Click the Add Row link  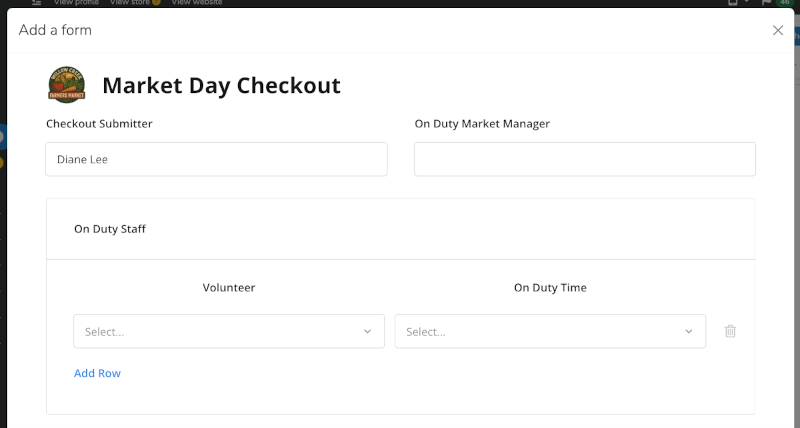pos(97,373)
